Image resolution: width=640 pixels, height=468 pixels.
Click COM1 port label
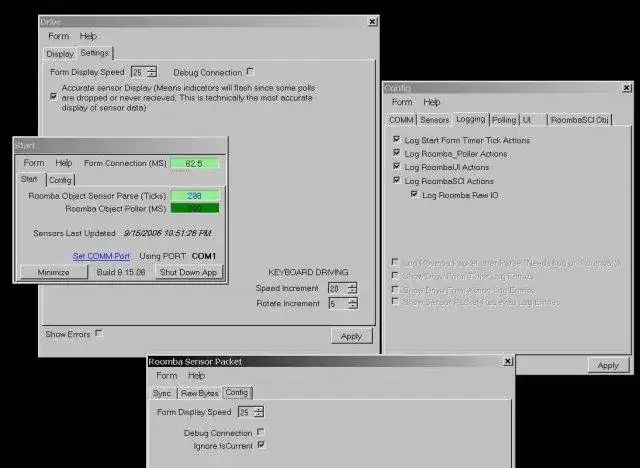coord(204,256)
